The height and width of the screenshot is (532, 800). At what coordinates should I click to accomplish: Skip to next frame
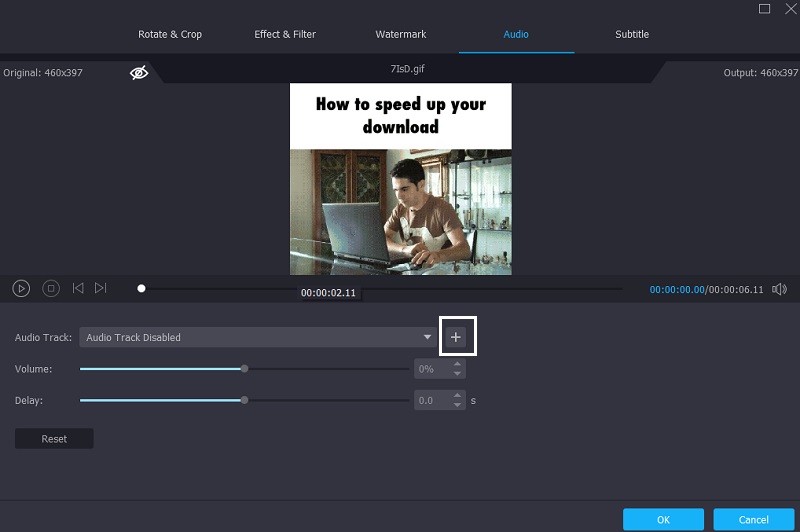click(101, 288)
